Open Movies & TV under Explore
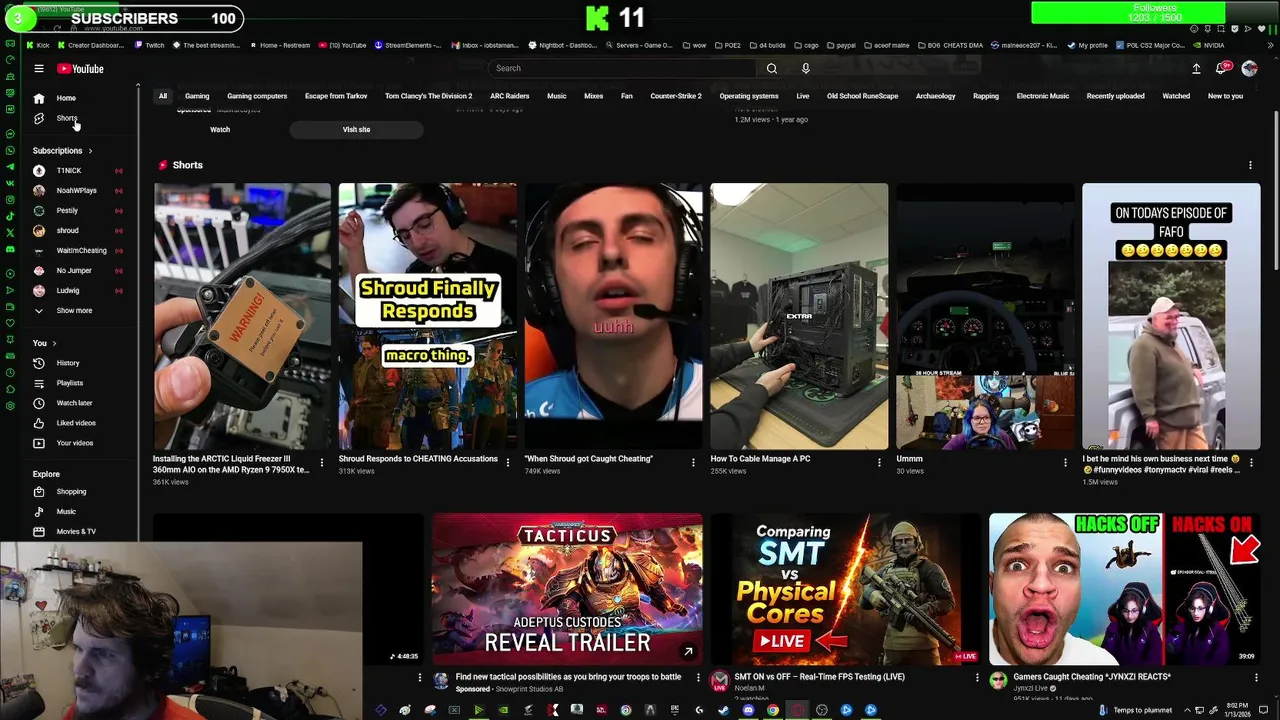 coord(76,532)
